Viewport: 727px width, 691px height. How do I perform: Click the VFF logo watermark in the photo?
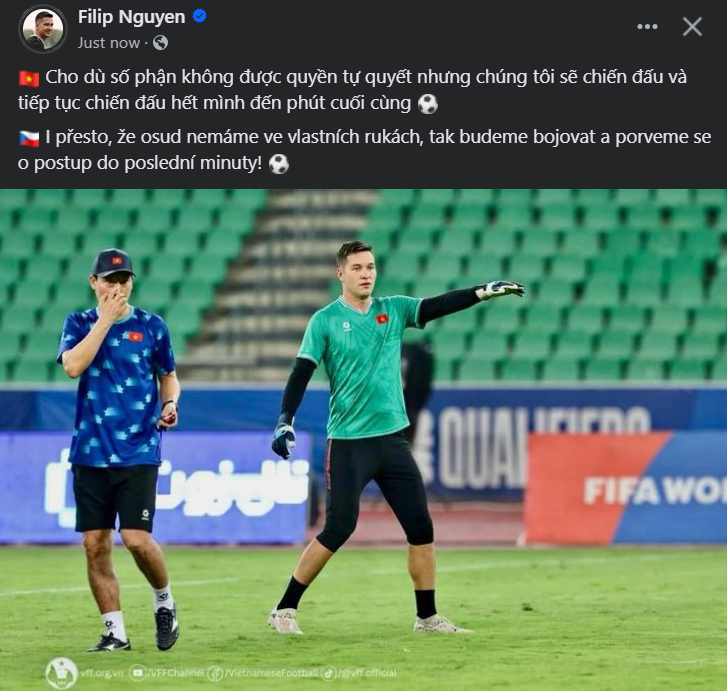click(x=61, y=673)
